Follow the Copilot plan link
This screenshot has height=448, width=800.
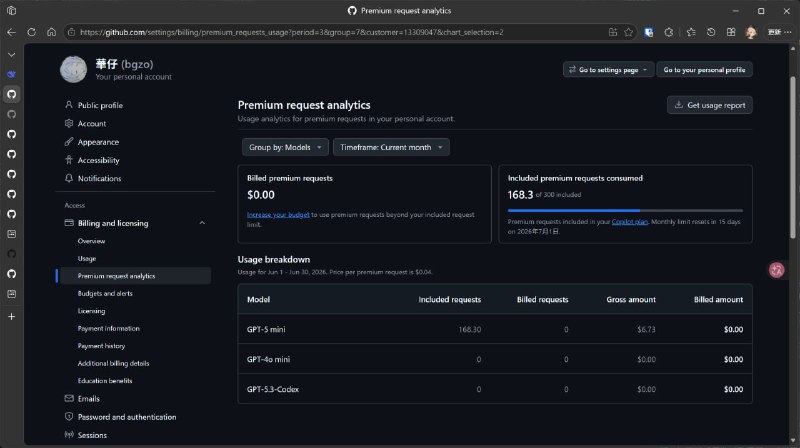630,222
